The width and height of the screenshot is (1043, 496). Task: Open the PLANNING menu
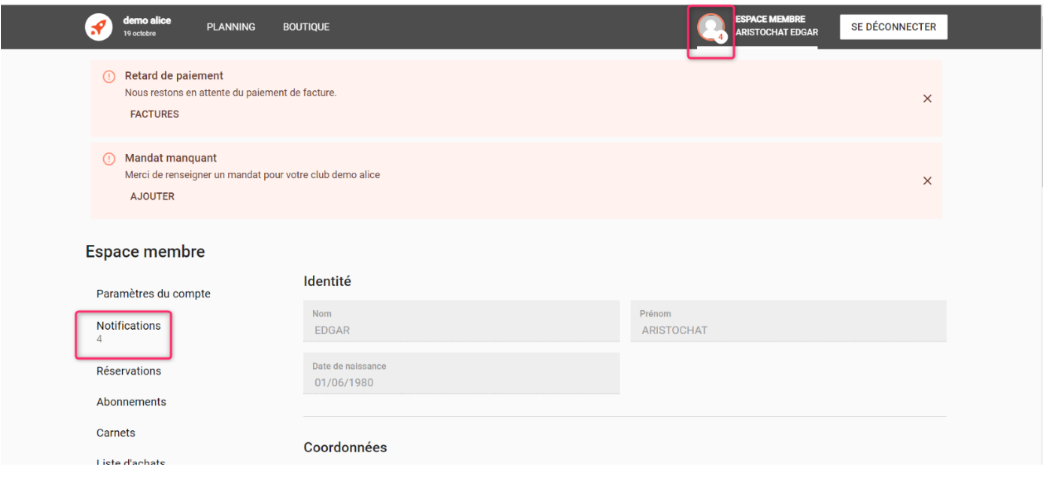point(231,27)
